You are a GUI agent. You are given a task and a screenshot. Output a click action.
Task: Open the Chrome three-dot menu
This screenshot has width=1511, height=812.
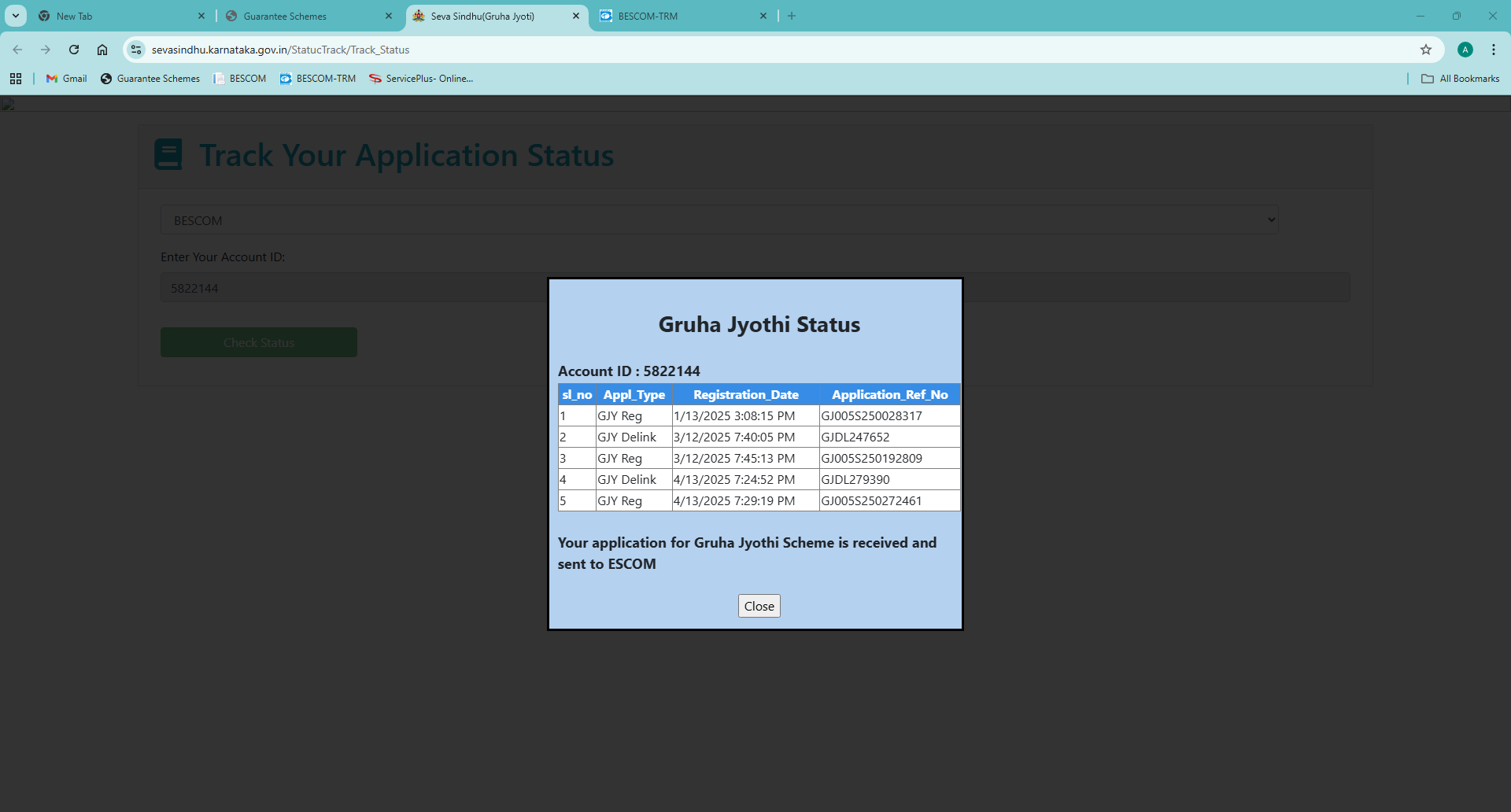pos(1493,50)
